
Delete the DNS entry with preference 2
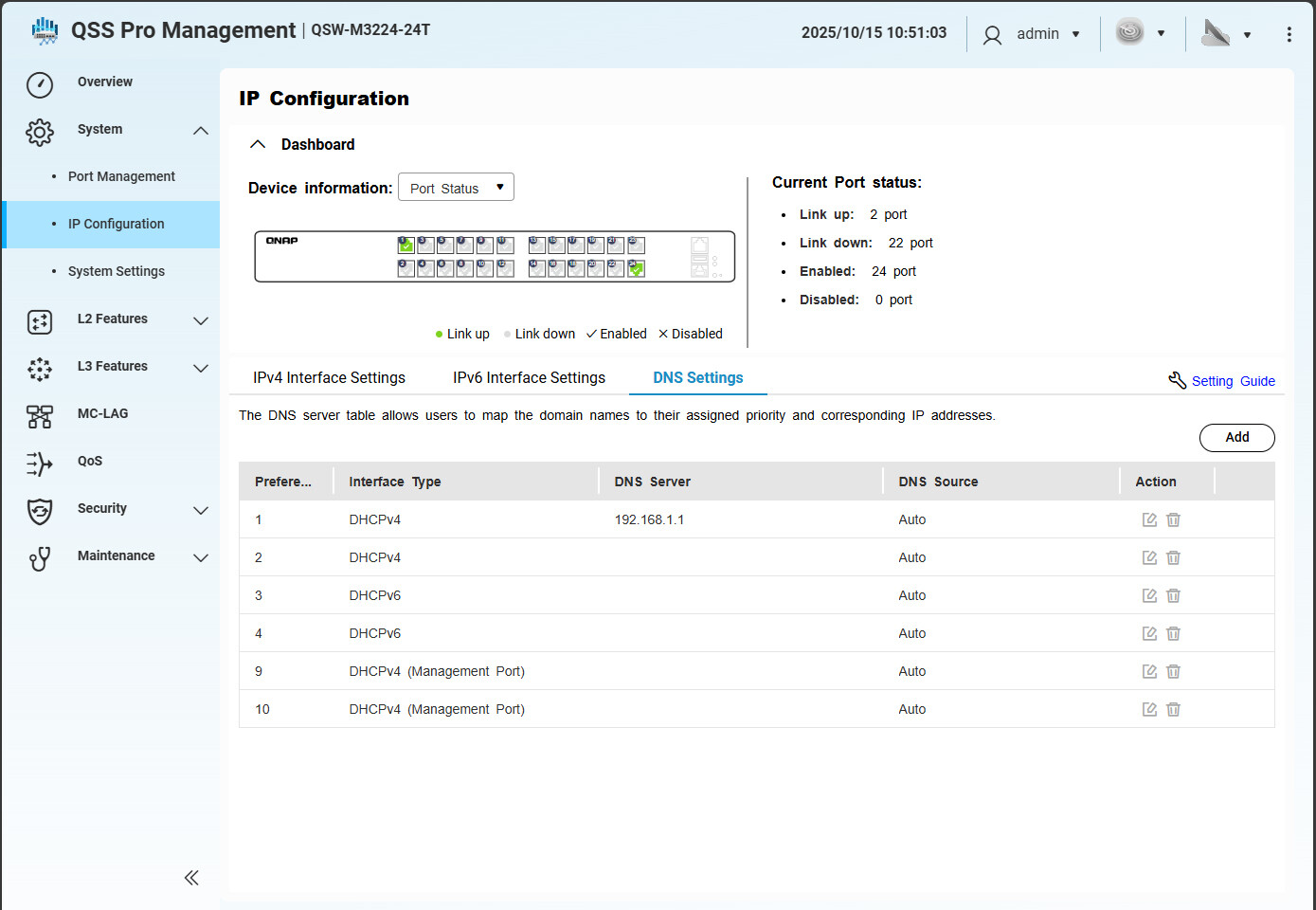click(1173, 557)
